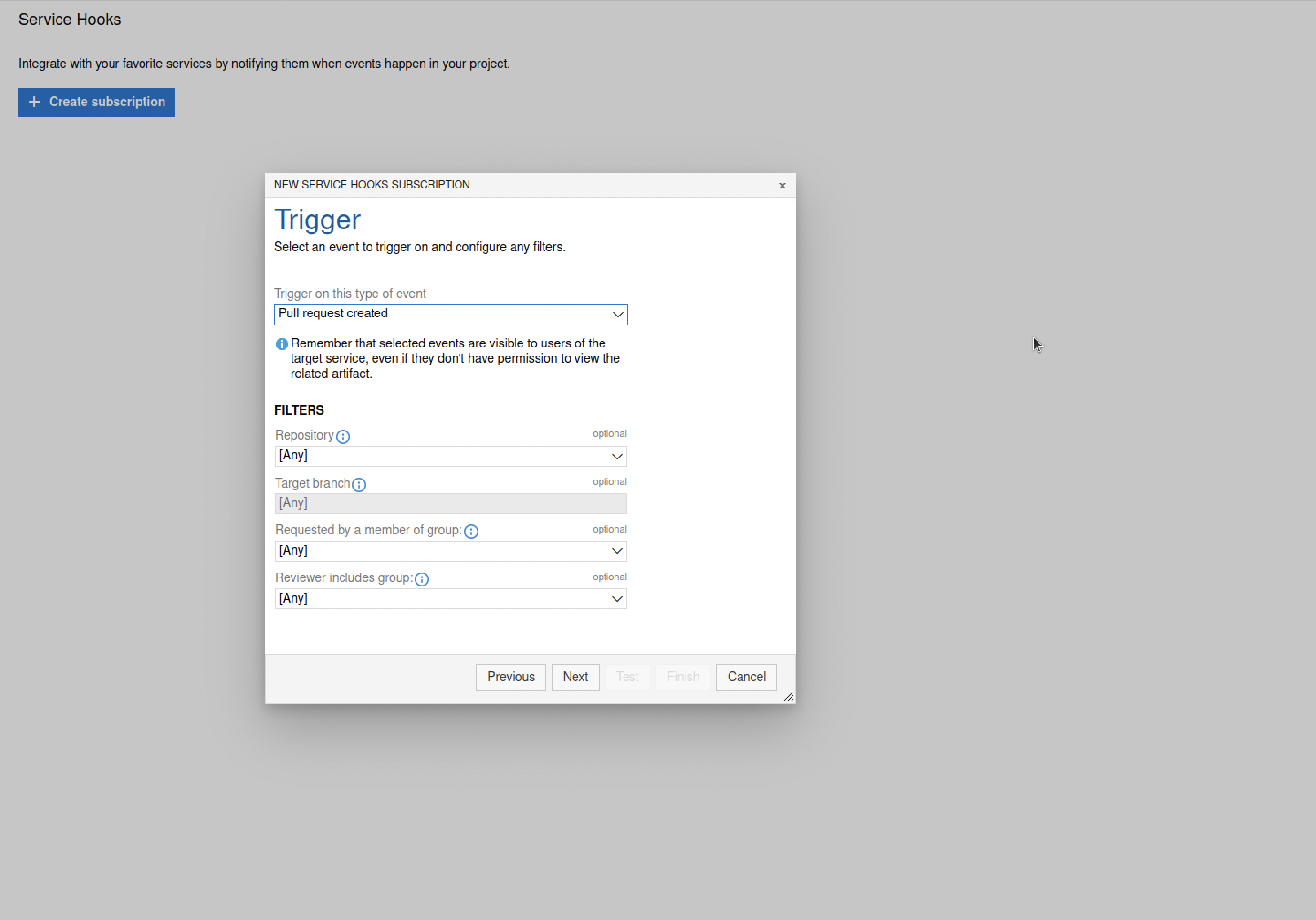This screenshot has width=1316, height=920.
Task: Click info icon beside Requested by group
Action: tap(471, 531)
